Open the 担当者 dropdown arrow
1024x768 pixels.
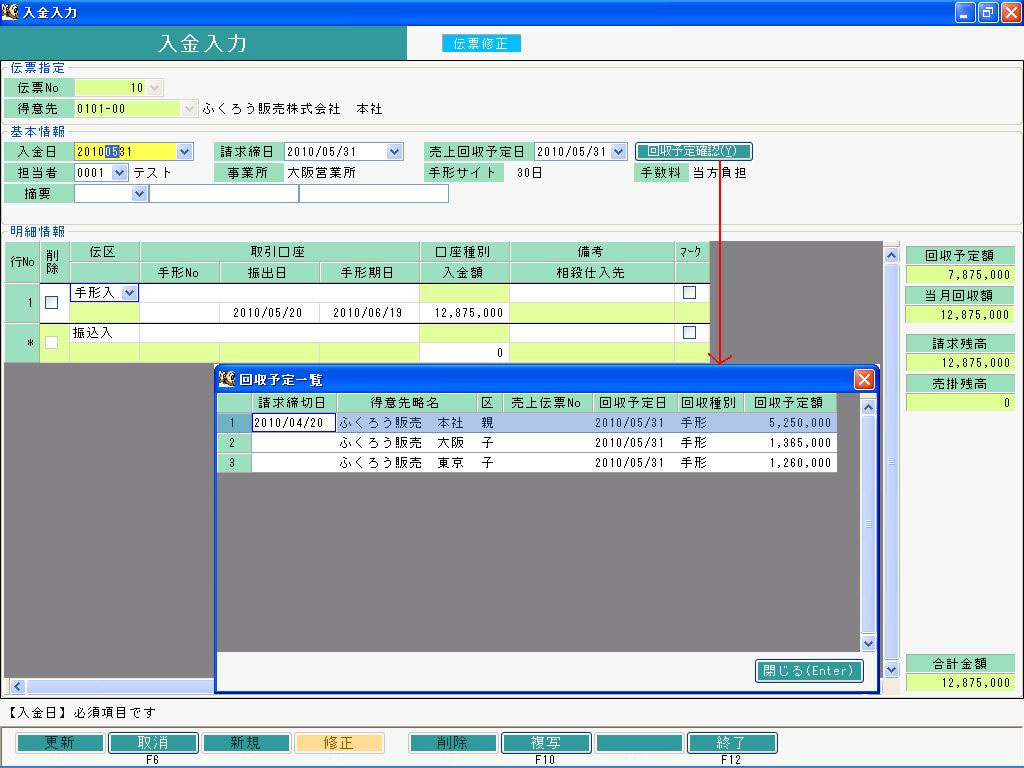(119, 172)
